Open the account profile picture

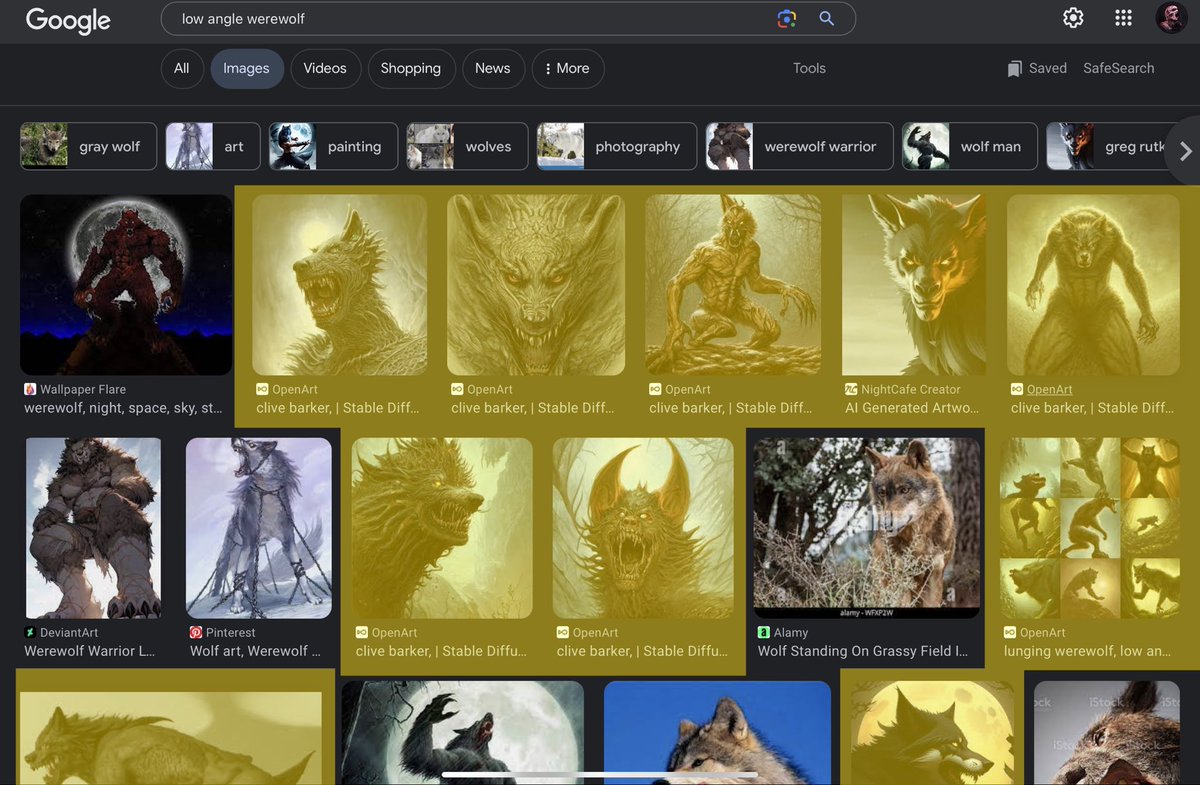[x=1171, y=18]
